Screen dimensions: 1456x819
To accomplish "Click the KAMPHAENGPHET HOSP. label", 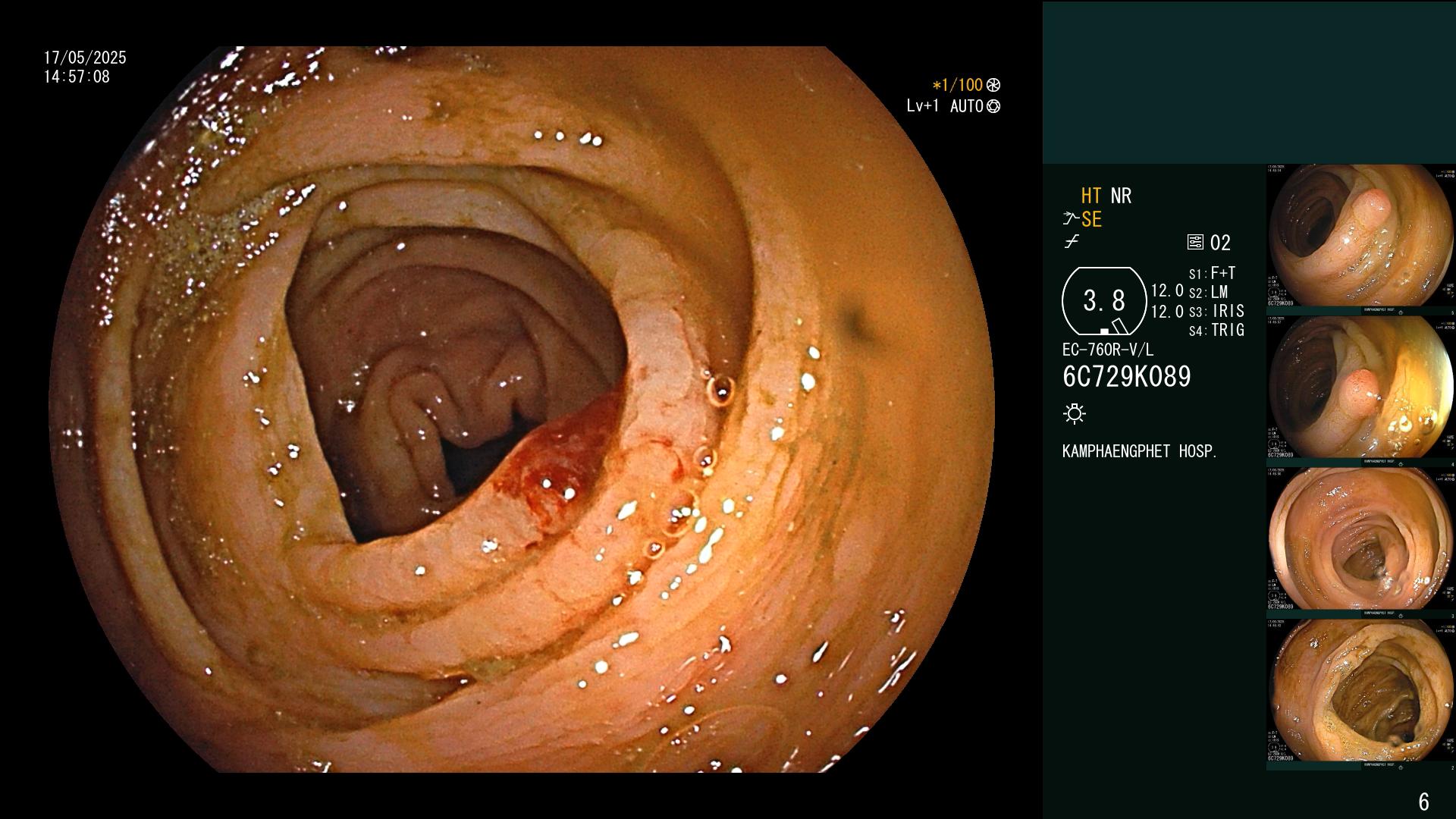I will click(x=1140, y=451).
